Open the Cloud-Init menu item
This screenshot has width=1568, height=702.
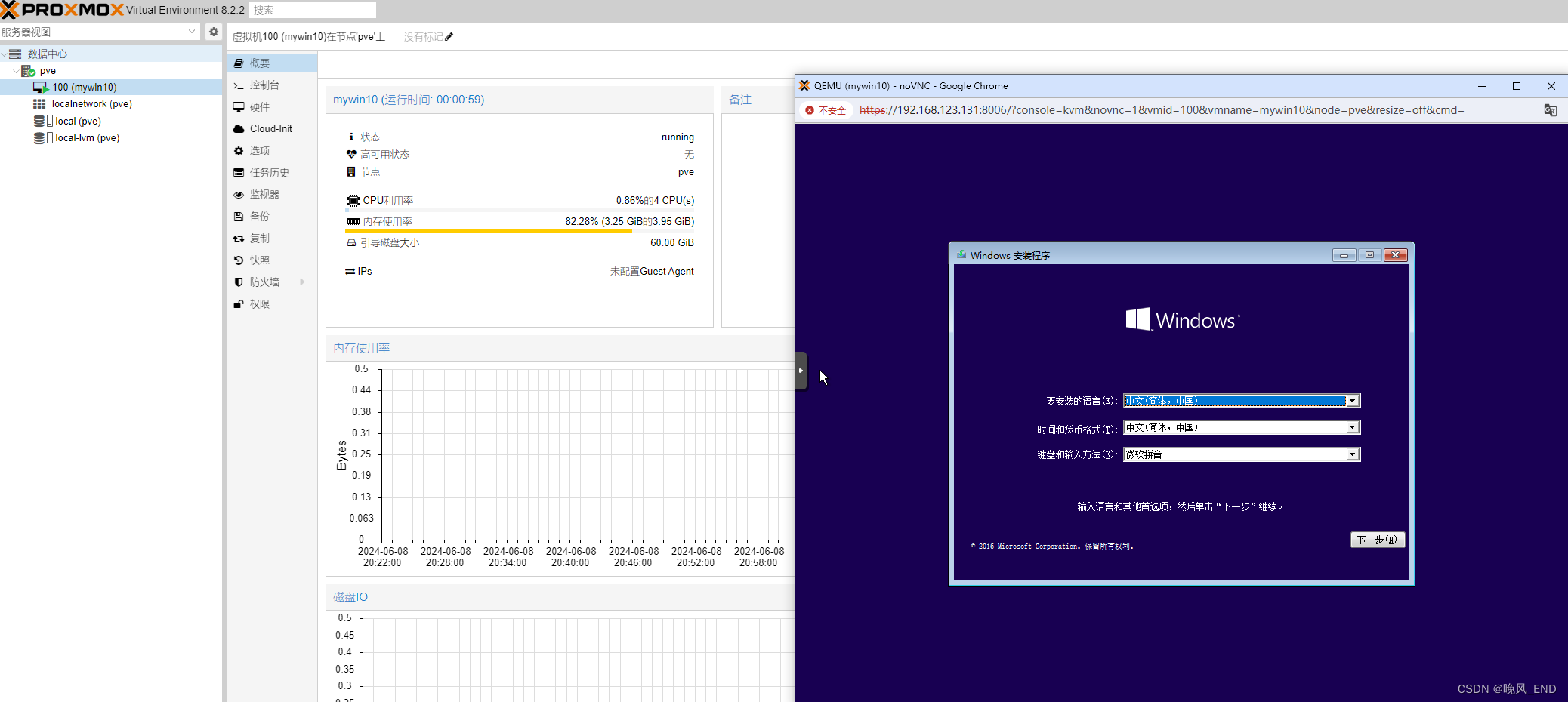click(272, 129)
